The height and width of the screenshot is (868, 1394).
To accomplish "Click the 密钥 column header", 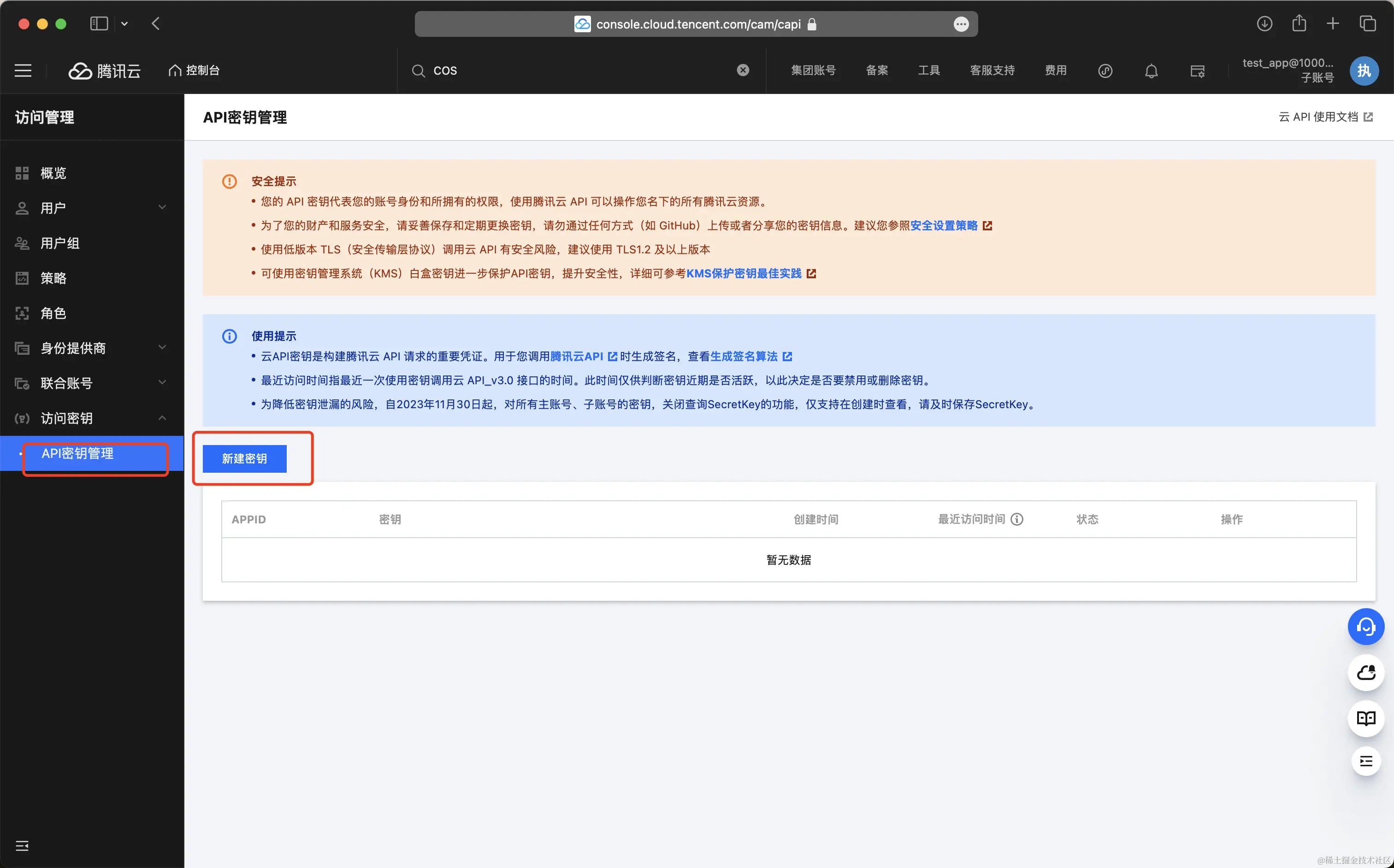I will [x=390, y=519].
